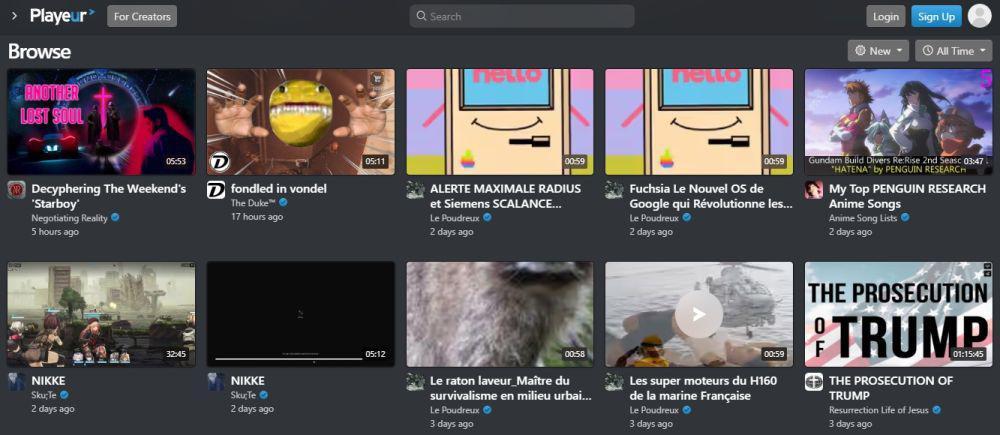1000x435 pixels.
Task: Open 'My Top PENGUIN RESEARCH Anime Songs' title
Action: pos(908,196)
